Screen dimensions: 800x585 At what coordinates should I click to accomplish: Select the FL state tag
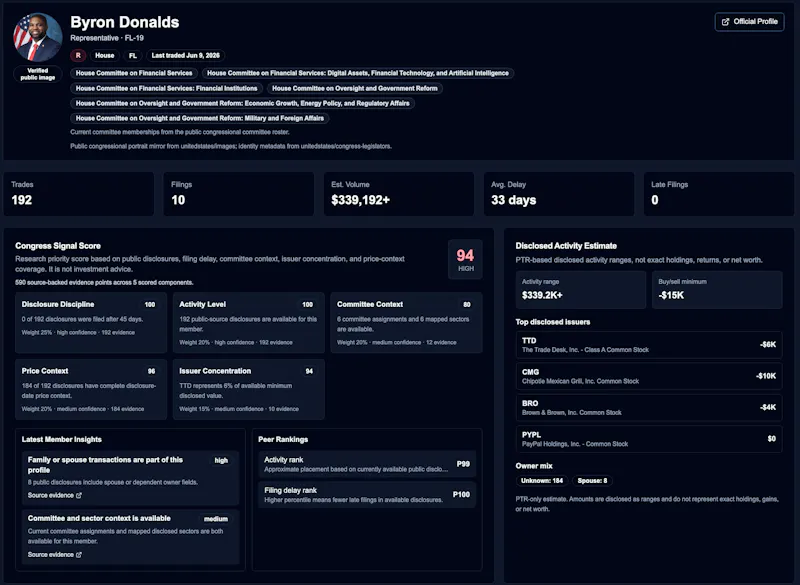(x=133, y=55)
